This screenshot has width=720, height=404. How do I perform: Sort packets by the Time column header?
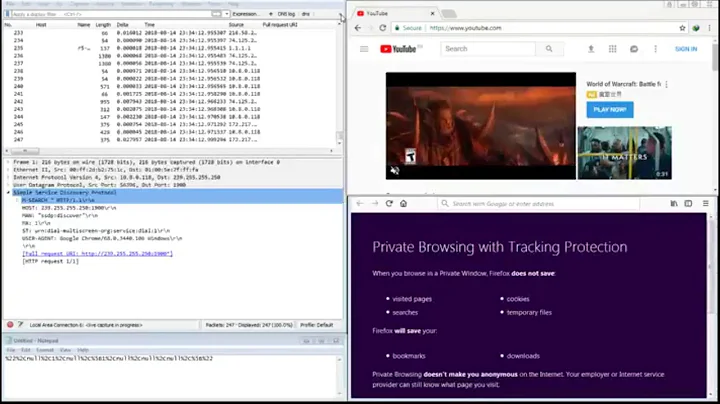(x=150, y=25)
